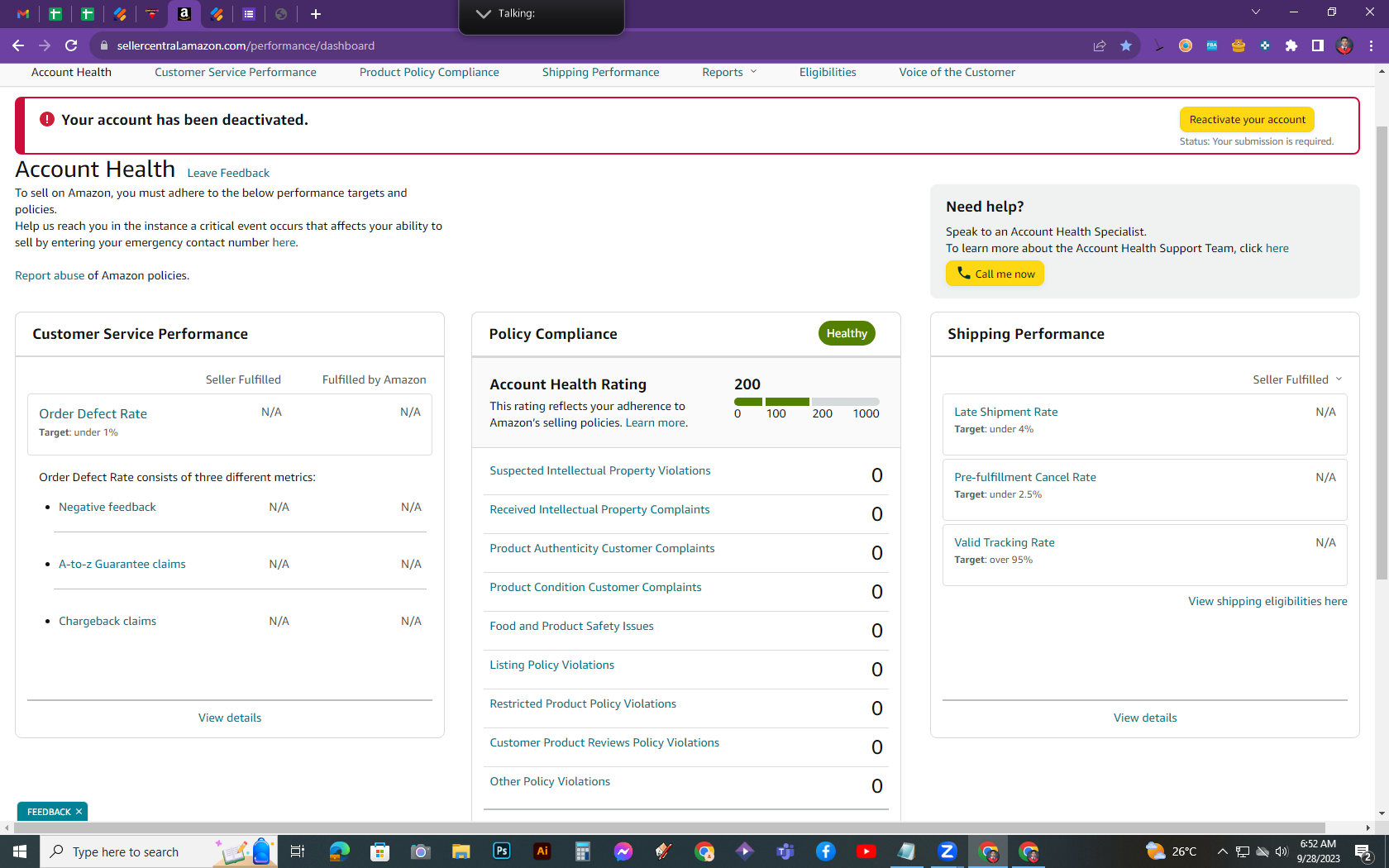Screen dimensions: 1389x868
Task: Open the Late Shipment Rate link
Action: pyautogui.click(x=1006, y=412)
